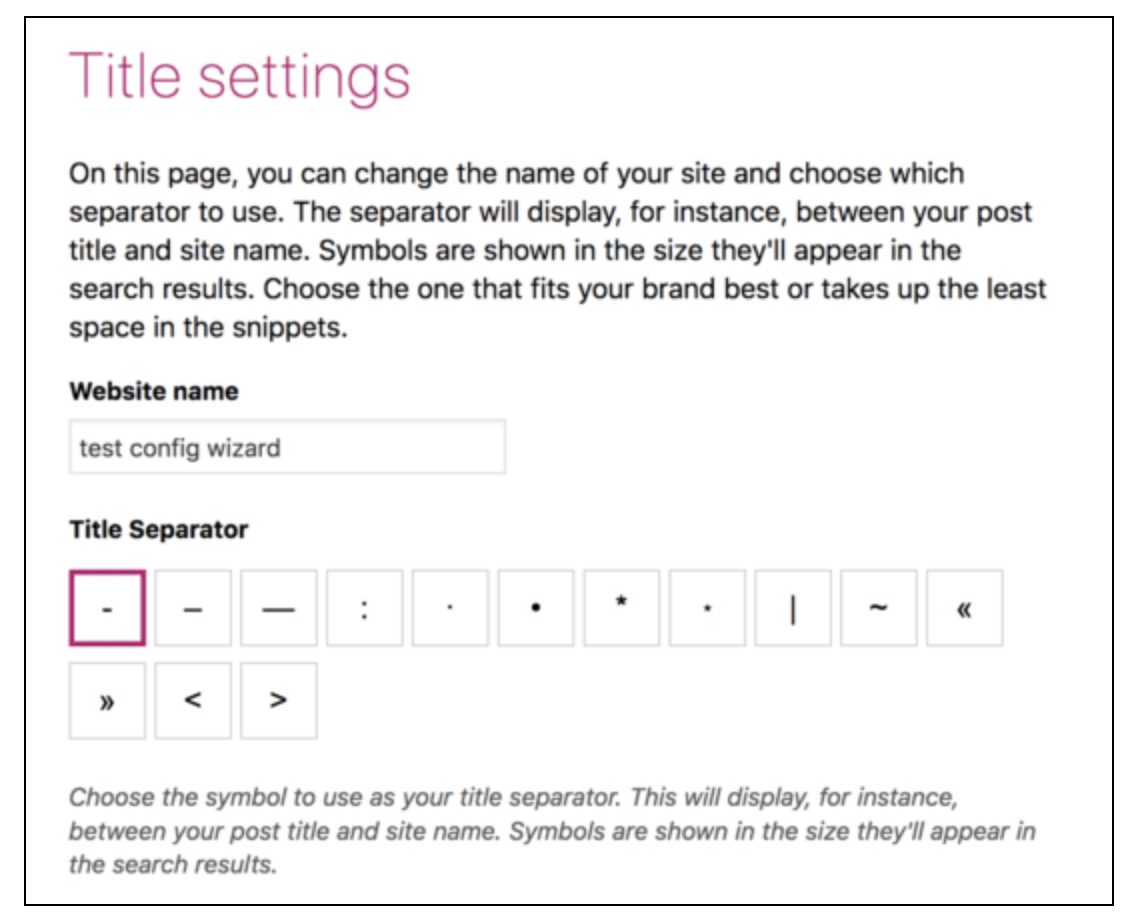Select the left double angle quote separator

tap(965, 607)
